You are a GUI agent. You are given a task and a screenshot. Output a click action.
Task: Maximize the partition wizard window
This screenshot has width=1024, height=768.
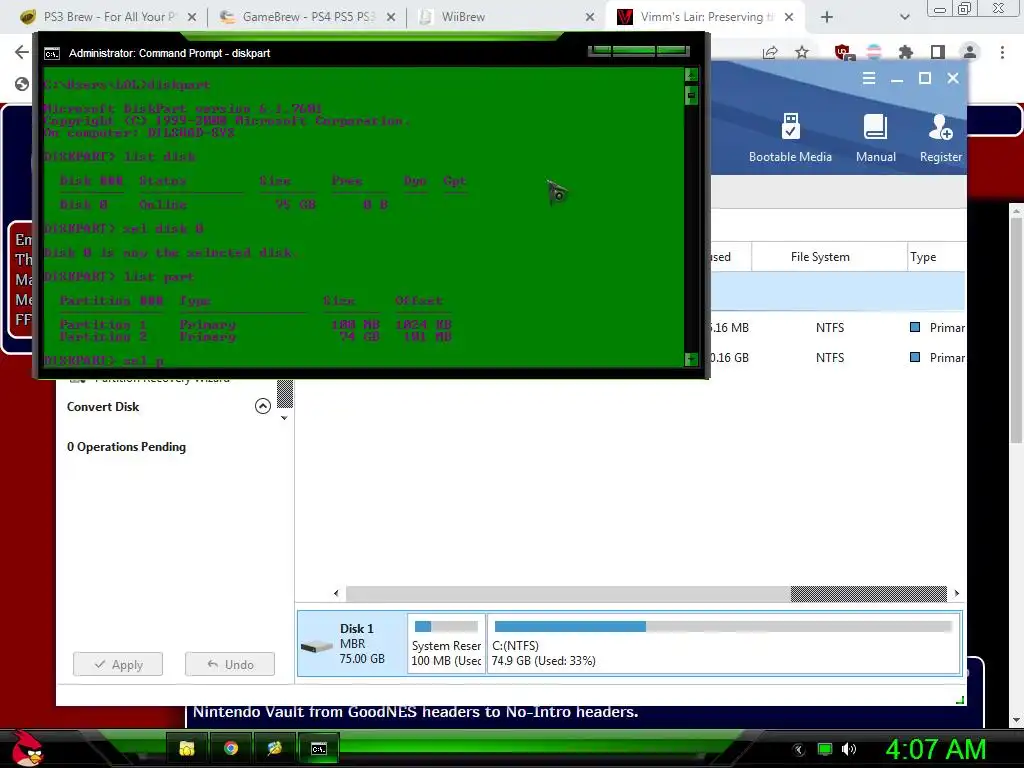click(x=925, y=78)
